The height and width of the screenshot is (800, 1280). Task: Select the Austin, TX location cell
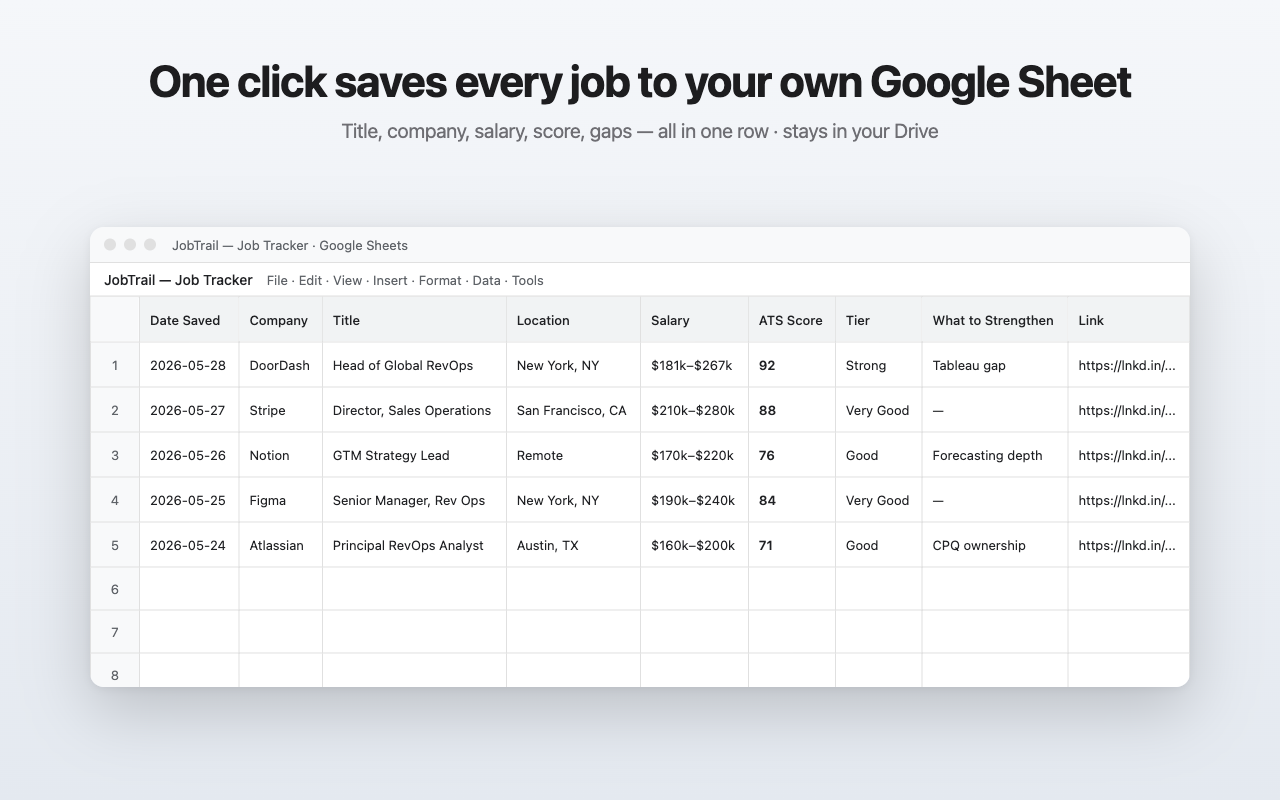[x=573, y=545]
